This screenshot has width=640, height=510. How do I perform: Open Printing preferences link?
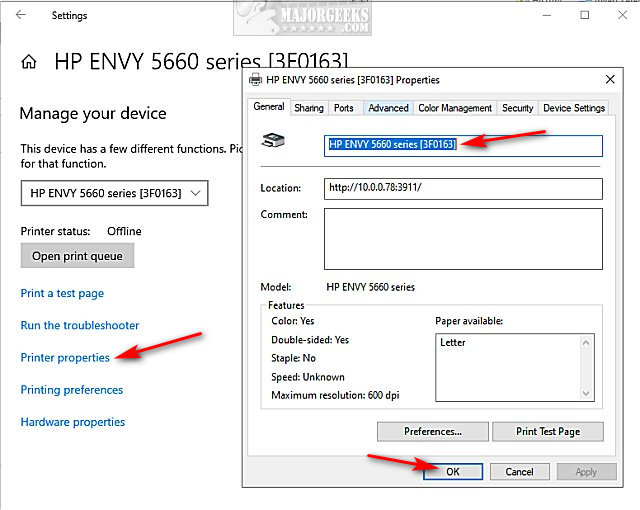point(71,390)
